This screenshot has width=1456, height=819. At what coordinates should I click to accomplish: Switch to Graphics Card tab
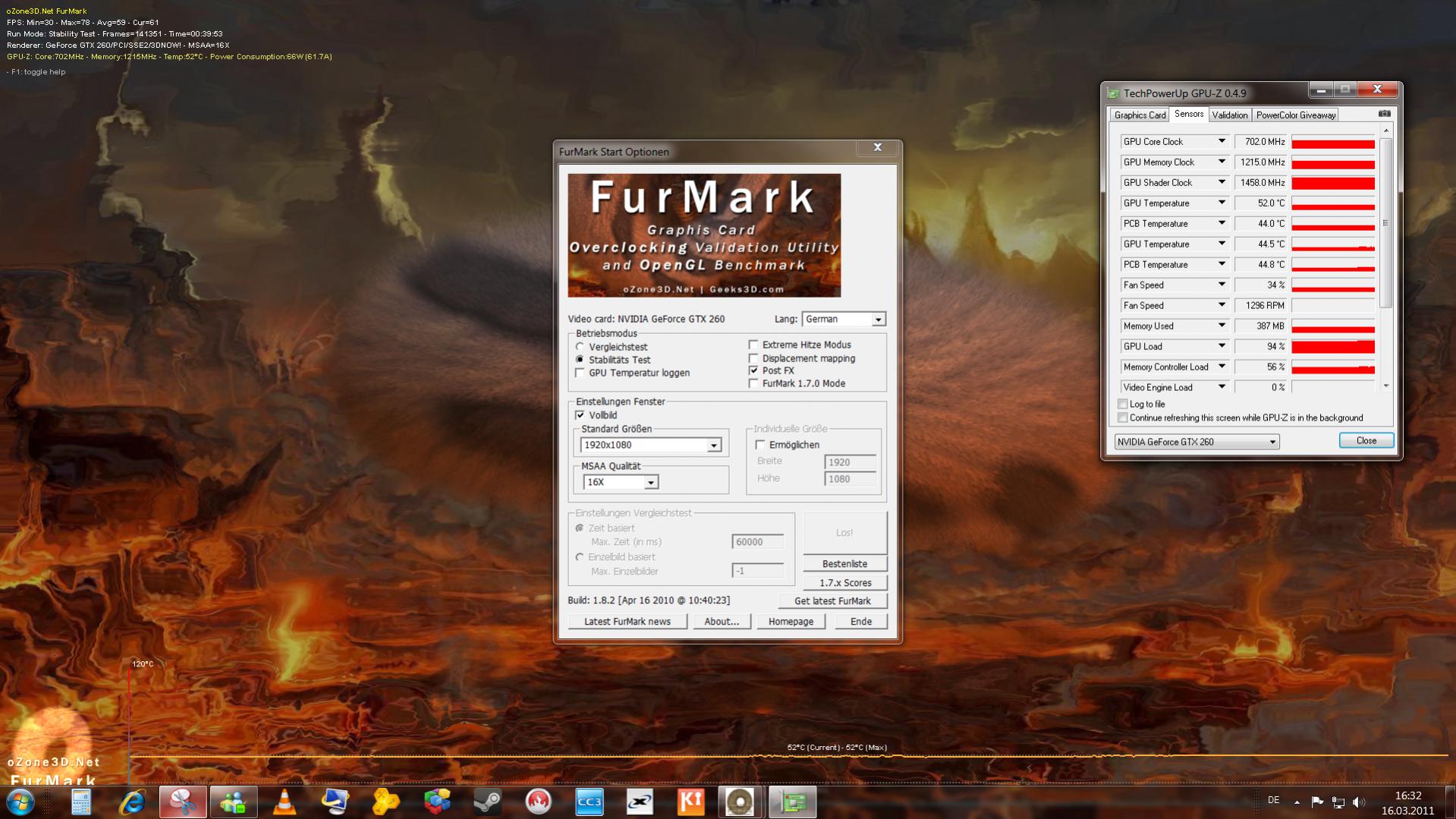[1140, 115]
